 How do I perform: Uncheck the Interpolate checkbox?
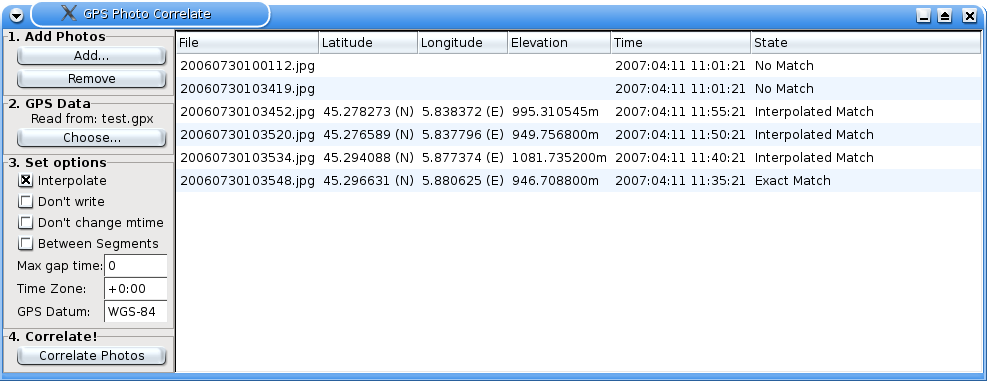point(26,181)
